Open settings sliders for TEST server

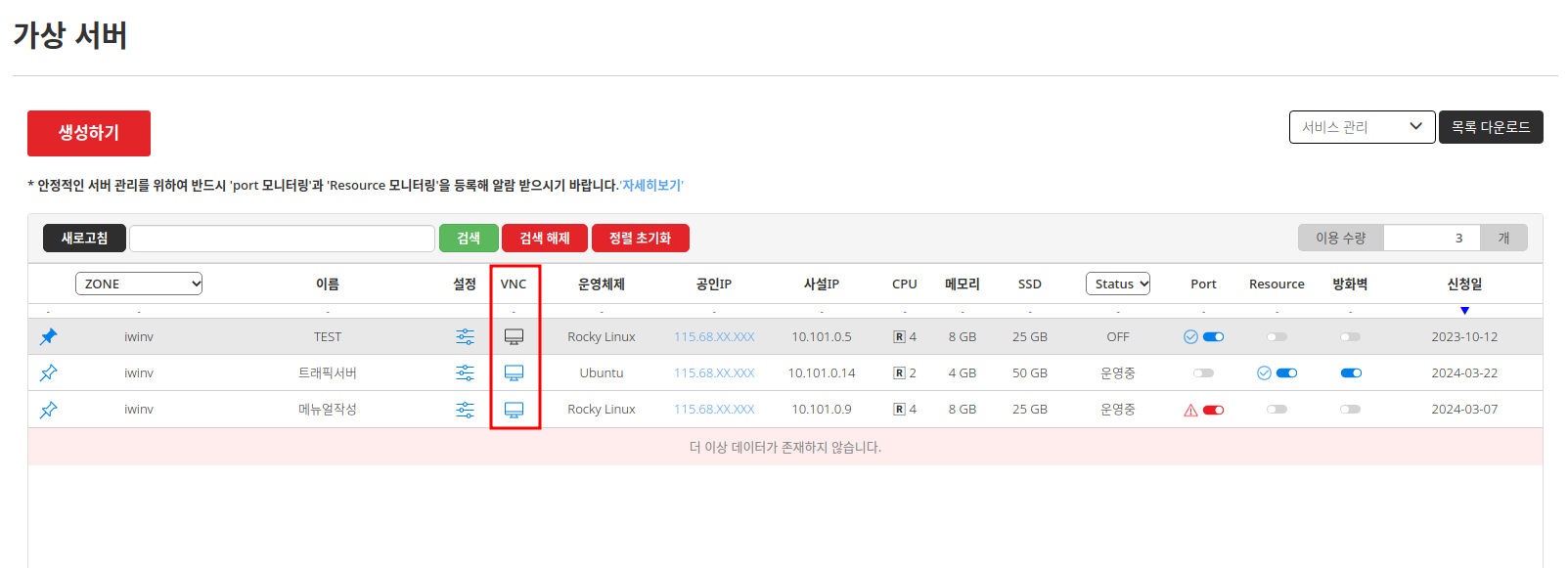pos(465,336)
